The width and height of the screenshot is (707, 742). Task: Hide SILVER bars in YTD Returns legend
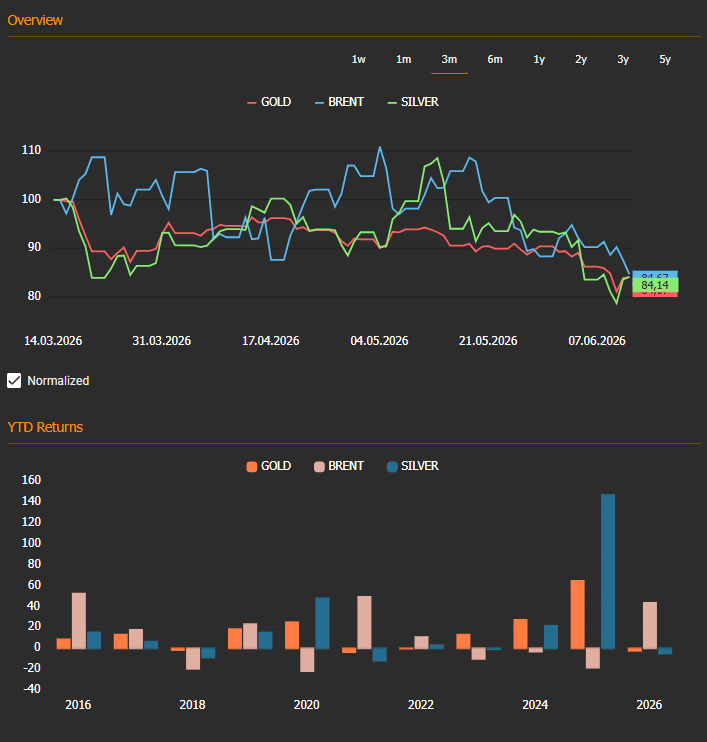tap(413, 466)
